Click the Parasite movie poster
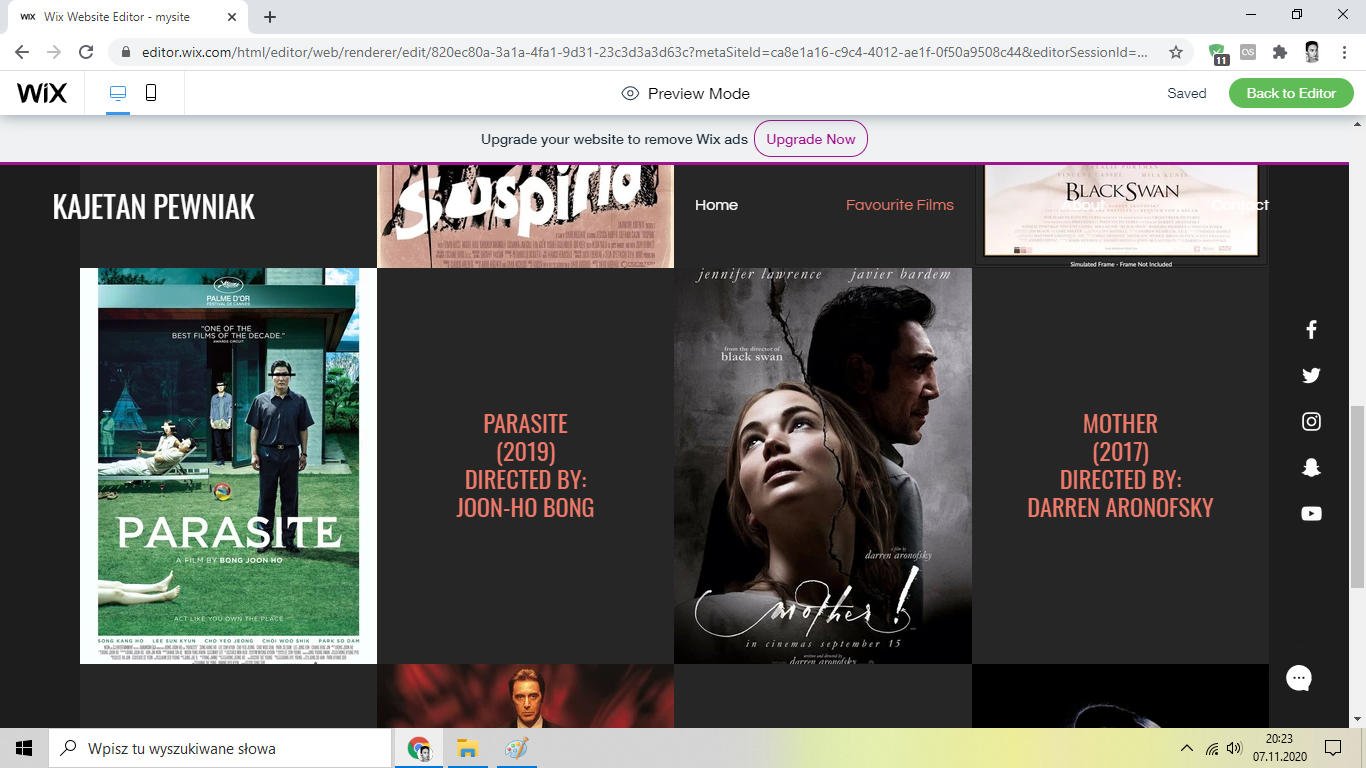The image size is (1366, 768). (228, 465)
